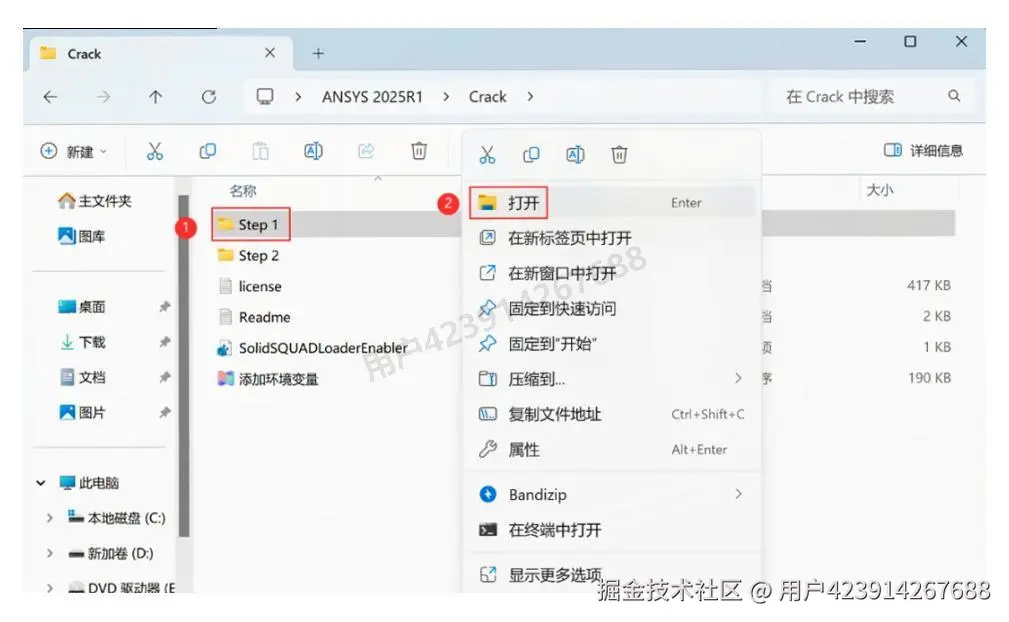
Task: Open 下载 in the sidebar
Action: 82,342
